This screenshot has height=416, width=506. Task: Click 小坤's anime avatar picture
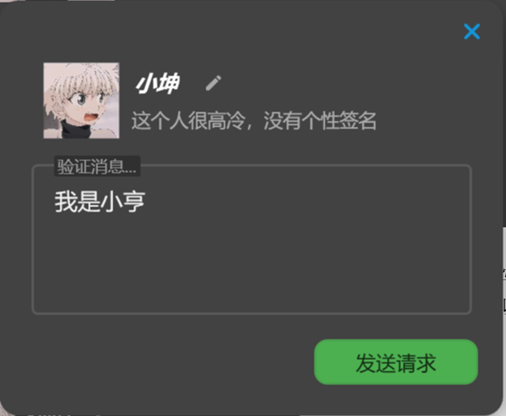coord(81,100)
